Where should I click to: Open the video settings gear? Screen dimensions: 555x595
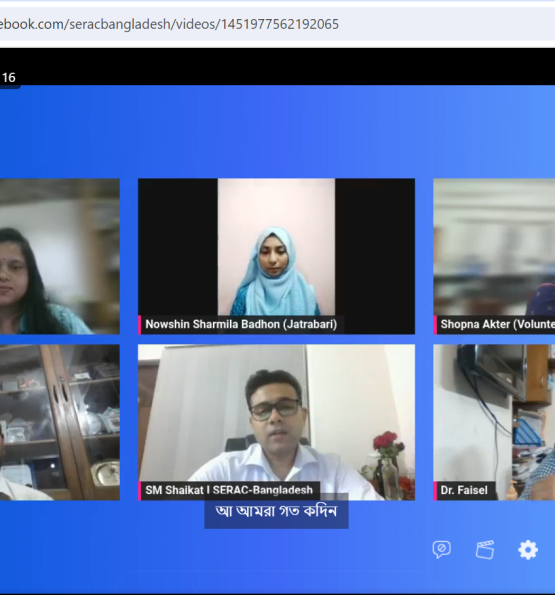coord(528,549)
